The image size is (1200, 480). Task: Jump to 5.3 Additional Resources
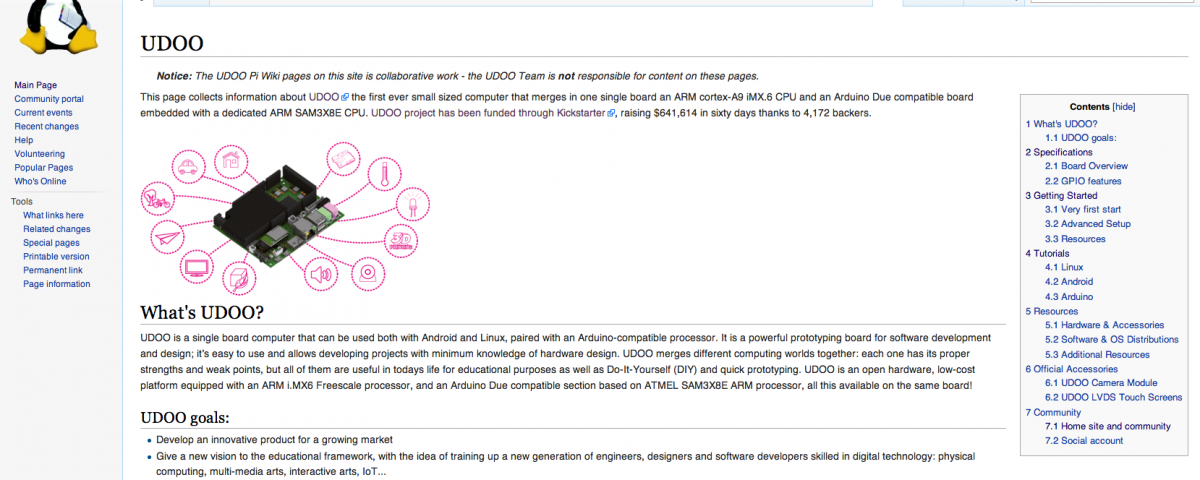[x=1097, y=354]
